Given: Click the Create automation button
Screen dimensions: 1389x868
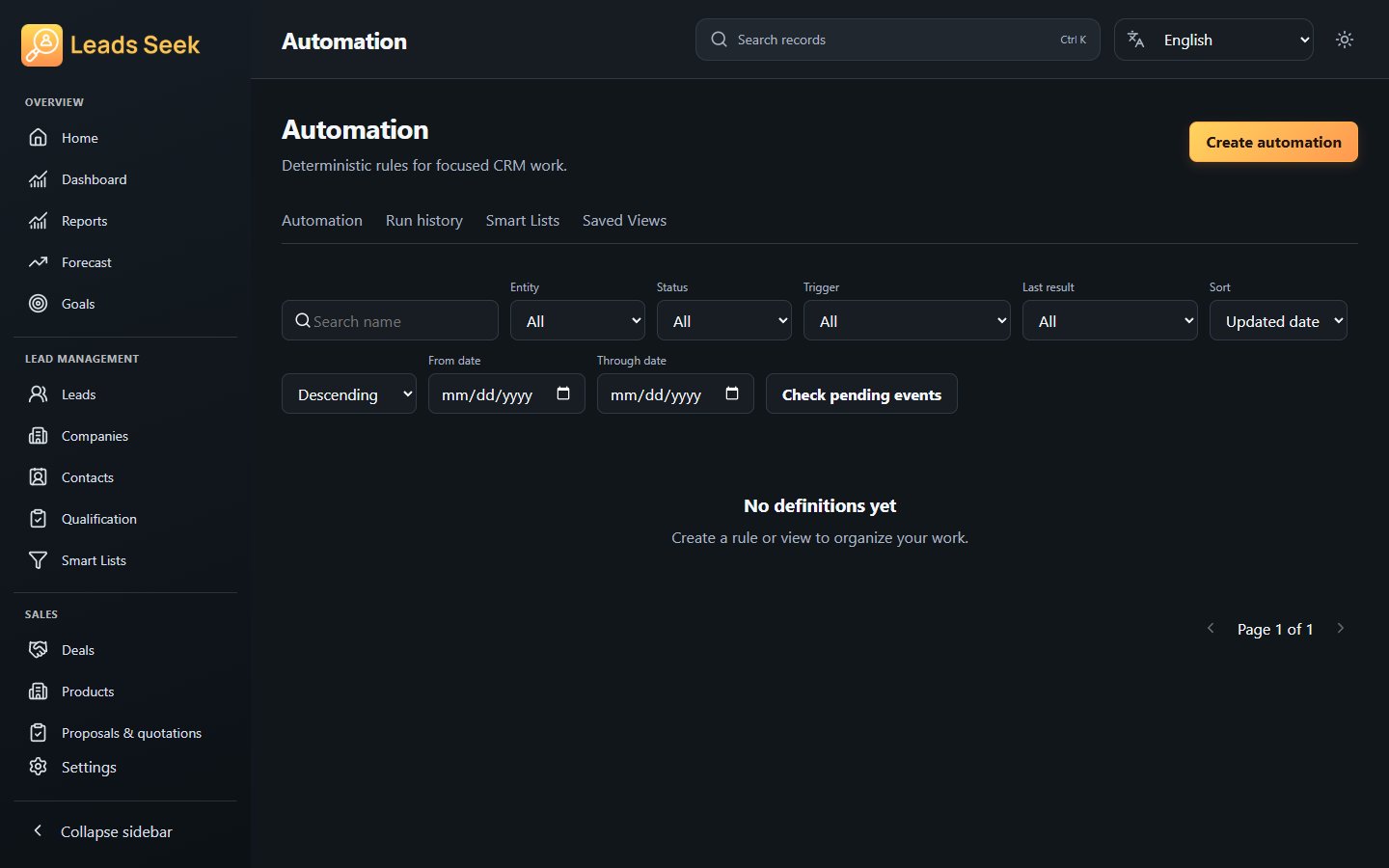Looking at the screenshot, I should (x=1273, y=142).
